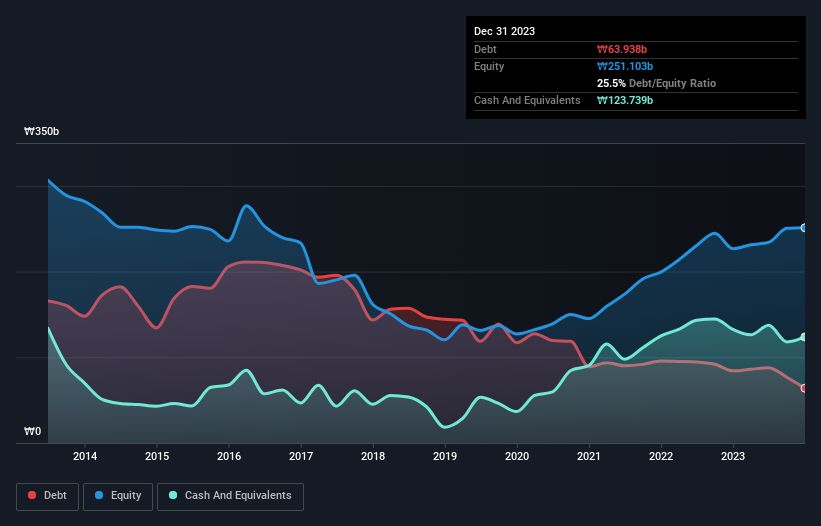Click the tooltip's Cash And Equivalents label
821x526 pixels.
point(527,100)
